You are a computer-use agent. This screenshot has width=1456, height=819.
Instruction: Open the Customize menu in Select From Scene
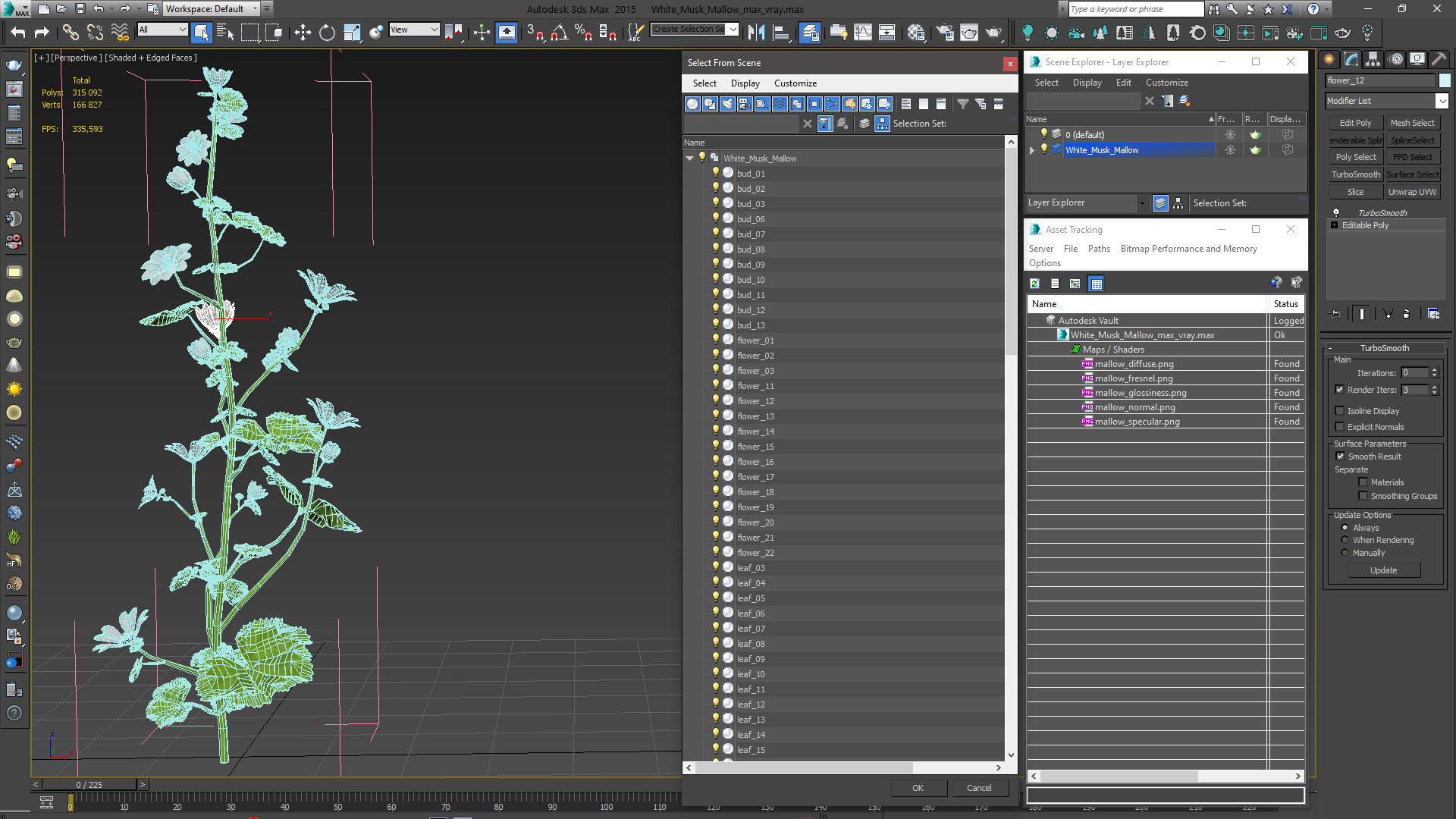pos(795,83)
